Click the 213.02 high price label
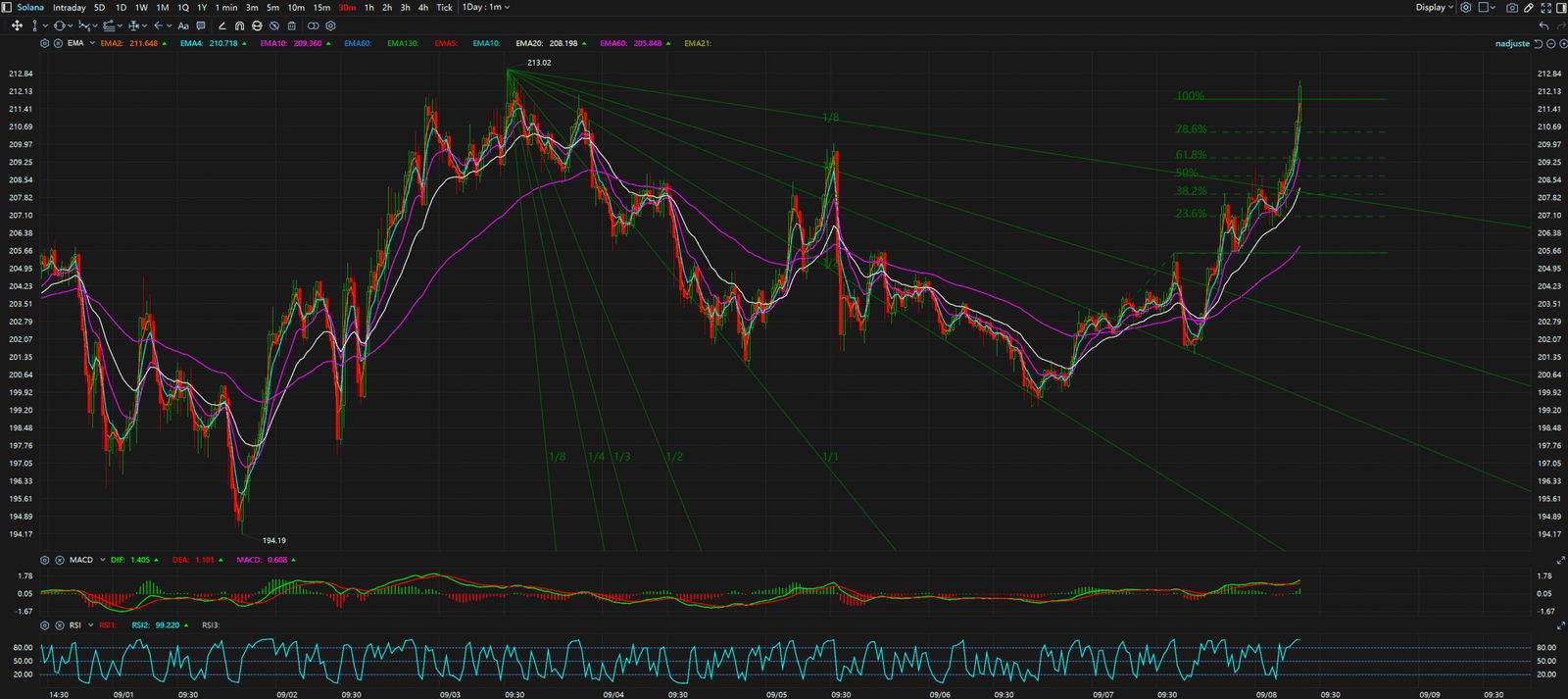Image resolution: width=1568 pixels, height=699 pixels. [x=539, y=63]
